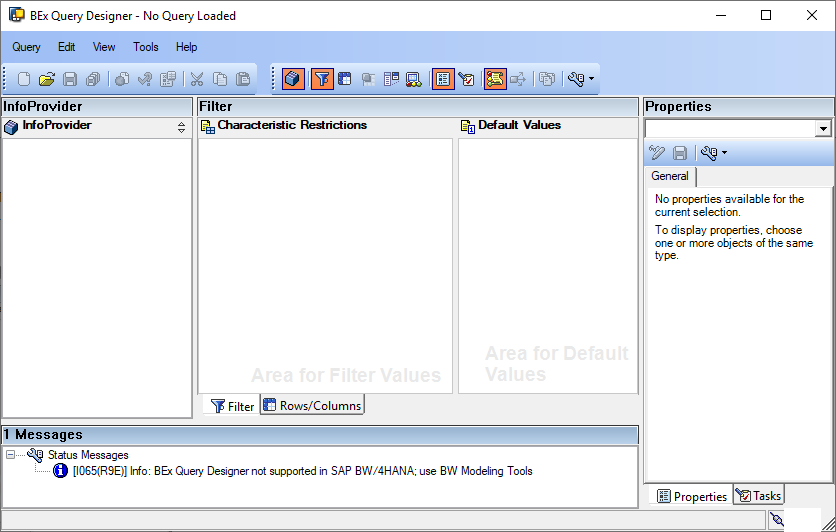Collapse the Status Messages tree node
This screenshot has height=532, width=836.
(11, 454)
